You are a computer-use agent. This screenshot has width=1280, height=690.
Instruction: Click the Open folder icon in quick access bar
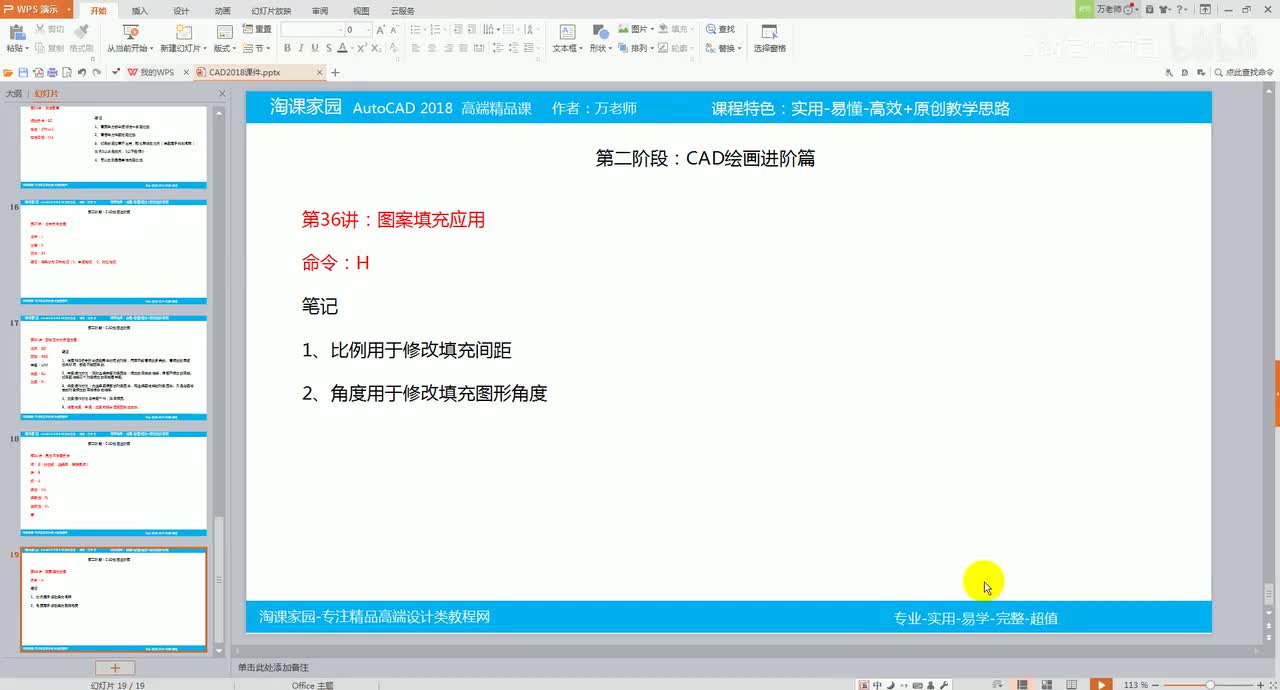[9, 72]
